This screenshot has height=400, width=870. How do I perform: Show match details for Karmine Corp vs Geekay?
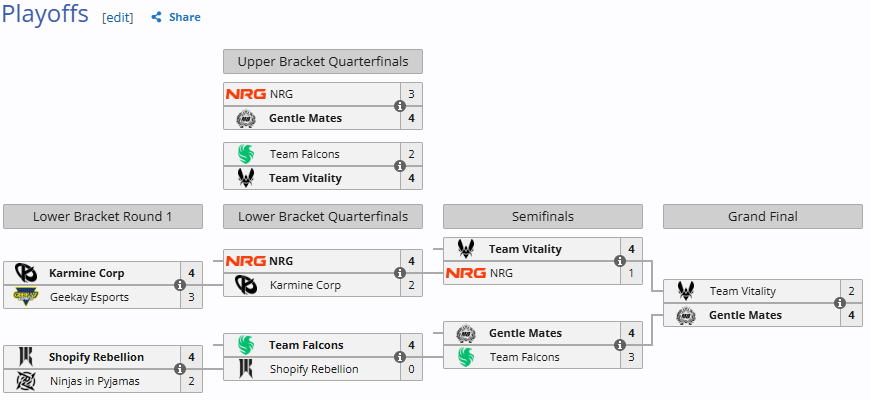(180, 285)
